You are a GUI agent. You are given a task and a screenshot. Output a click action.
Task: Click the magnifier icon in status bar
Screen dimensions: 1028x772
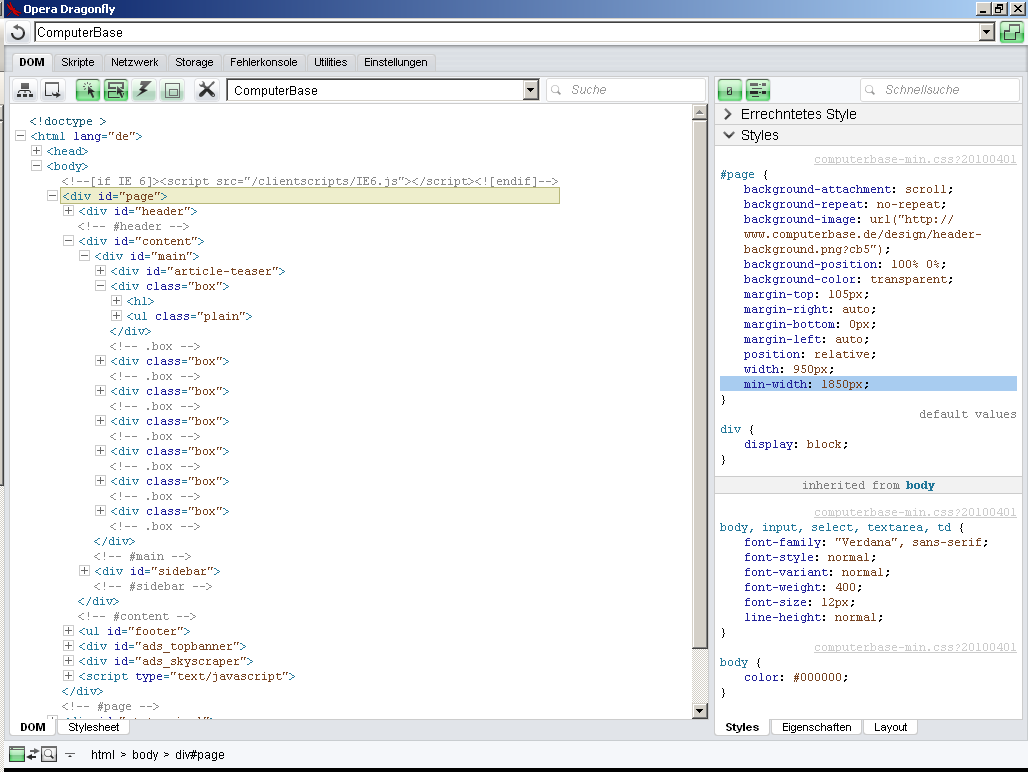[49, 754]
